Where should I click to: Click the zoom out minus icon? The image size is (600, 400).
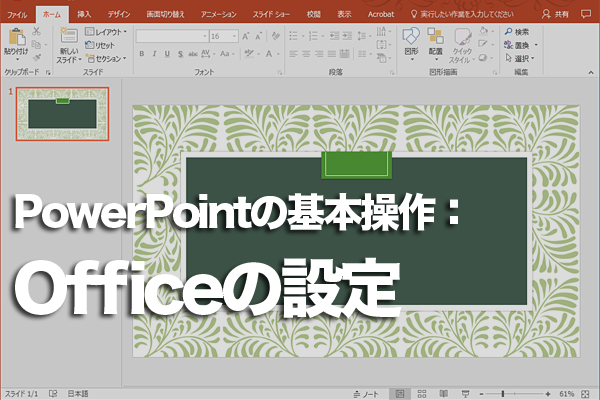(482, 394)
